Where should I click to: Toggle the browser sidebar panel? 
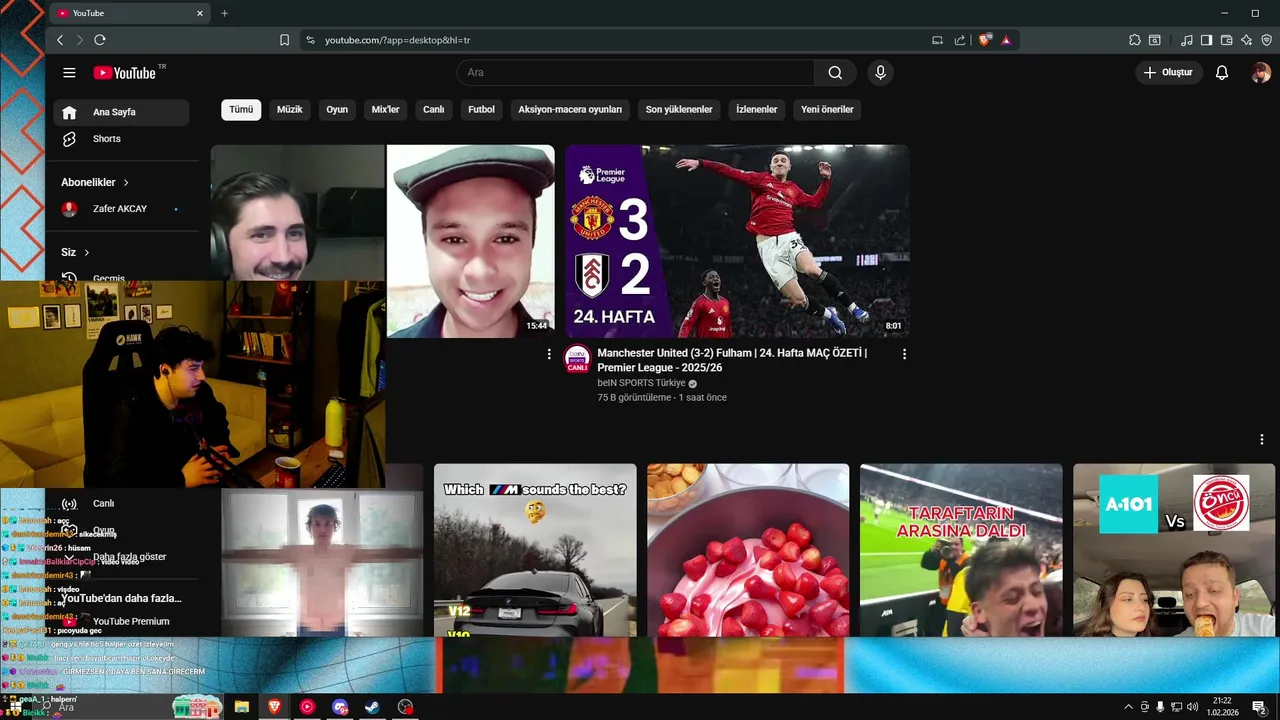coord(1206,40)
